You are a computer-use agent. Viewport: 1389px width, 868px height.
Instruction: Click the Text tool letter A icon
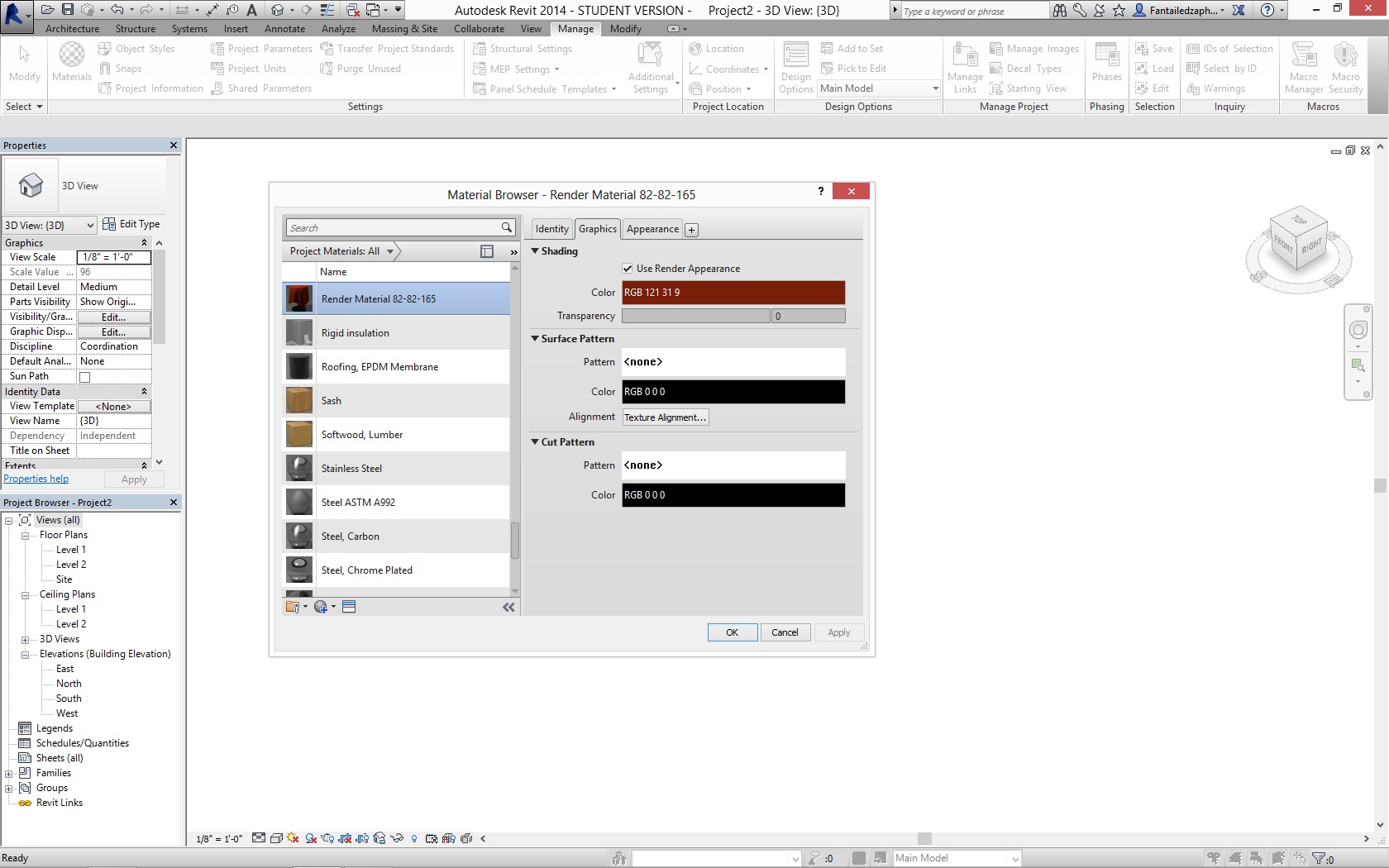click(x=252, y=10)
